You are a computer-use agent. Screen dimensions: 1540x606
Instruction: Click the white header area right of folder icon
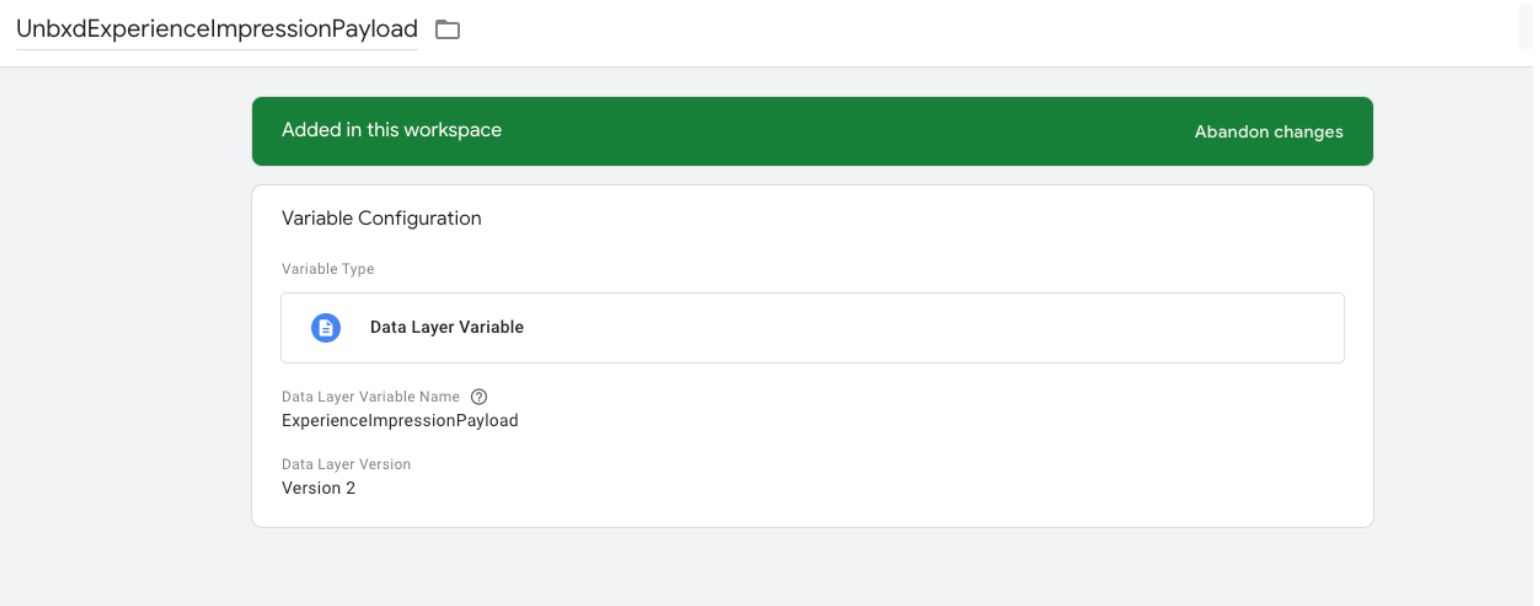pos(980,32)
